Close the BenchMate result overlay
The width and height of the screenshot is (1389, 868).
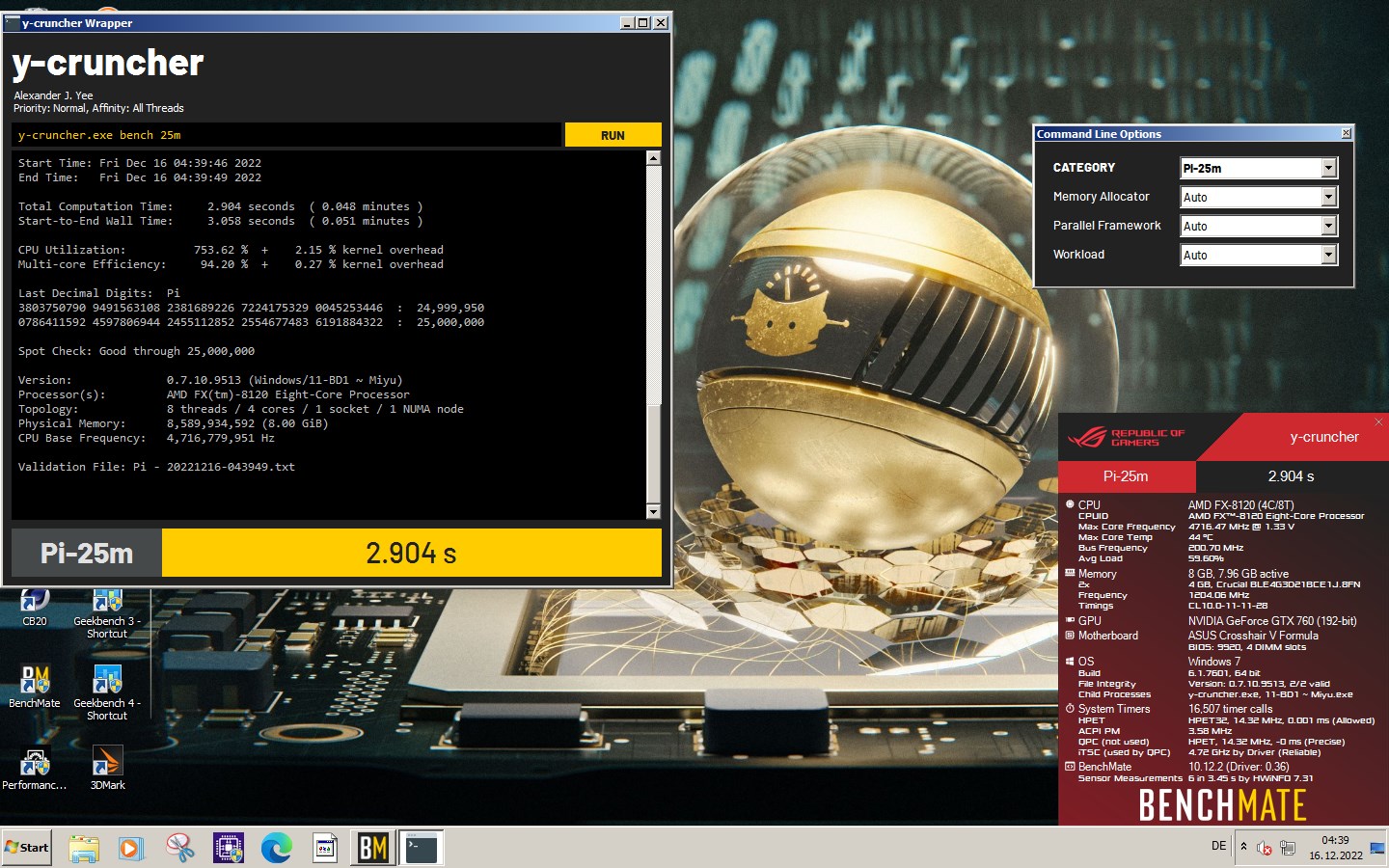click(x=1378, y=421)
